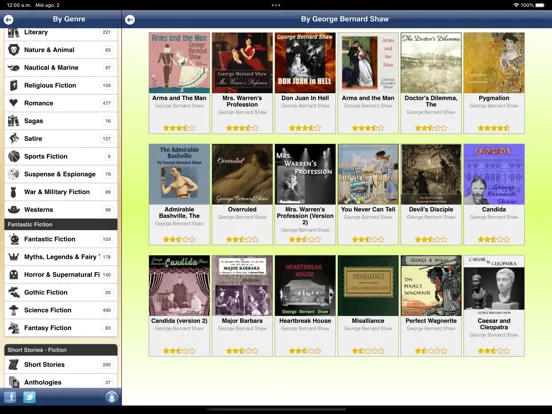Open Caesar and Cleopatra cover
Image resolution: width=552 pixels, height=414 pixels.
coord(494,286)
